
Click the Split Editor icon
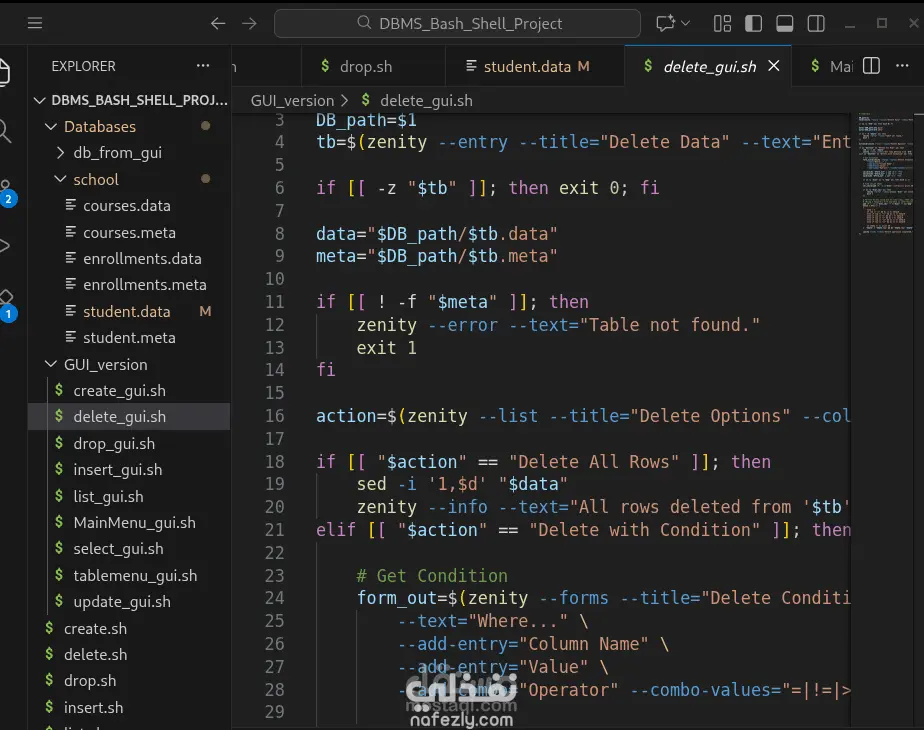pos(872,66)
